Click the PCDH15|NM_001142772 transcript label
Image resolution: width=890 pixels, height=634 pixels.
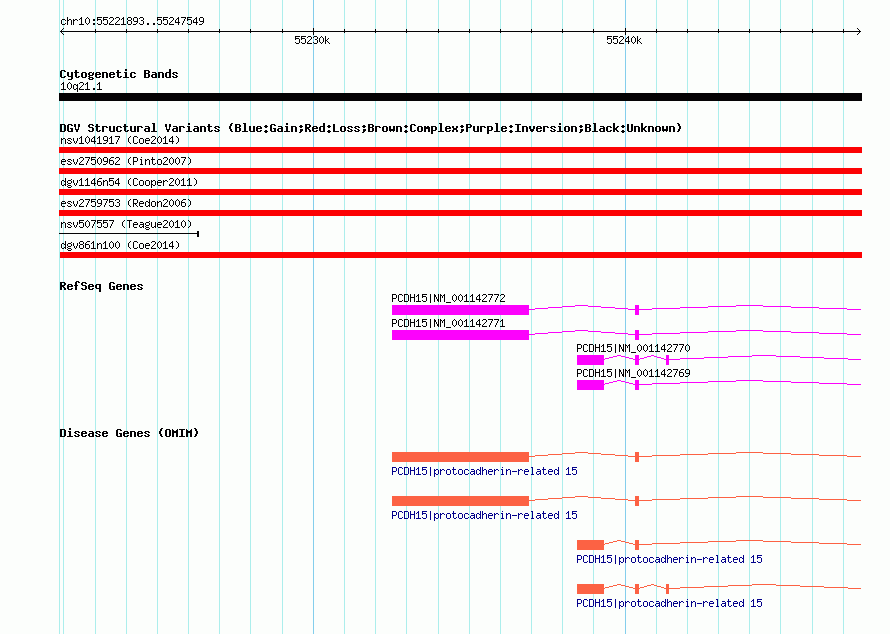coord(448,298)
